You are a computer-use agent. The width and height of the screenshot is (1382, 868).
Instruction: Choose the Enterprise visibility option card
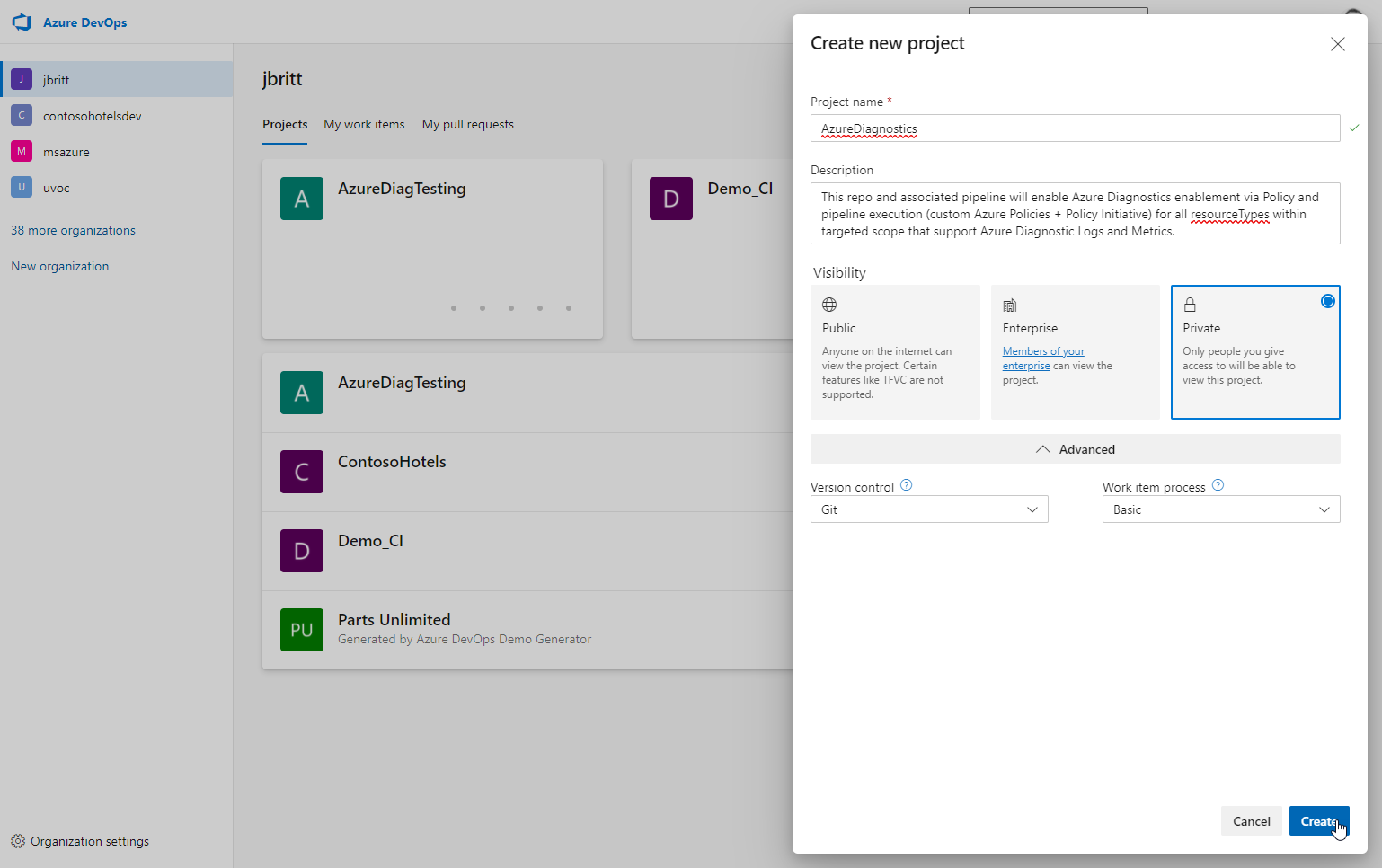coord(1076,352)
